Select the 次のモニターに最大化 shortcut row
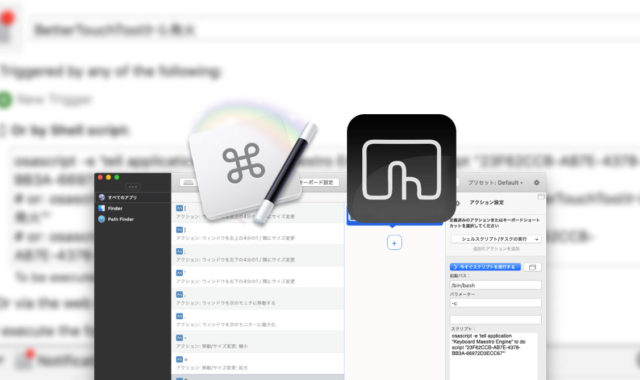The height and width of the screenshot is (380, 640). coord(258,320)
